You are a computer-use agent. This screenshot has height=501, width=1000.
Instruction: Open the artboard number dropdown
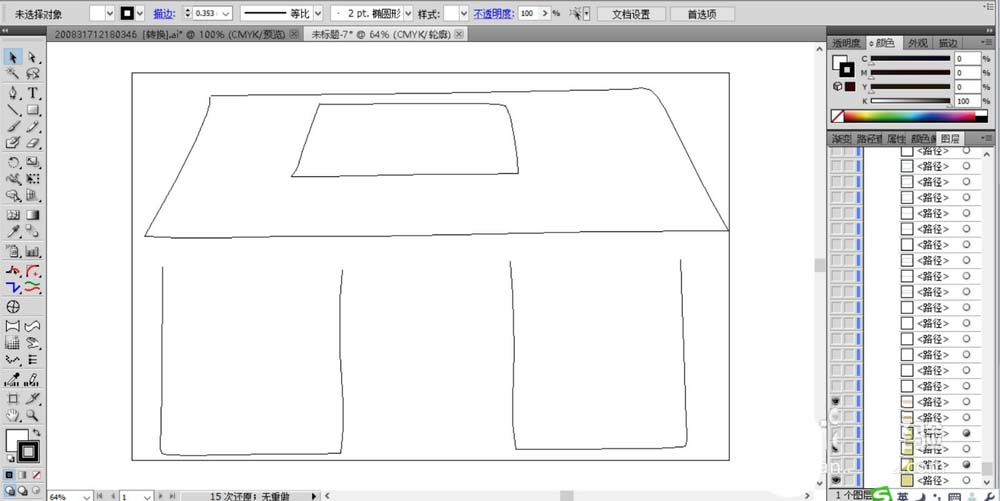[146, 496]
